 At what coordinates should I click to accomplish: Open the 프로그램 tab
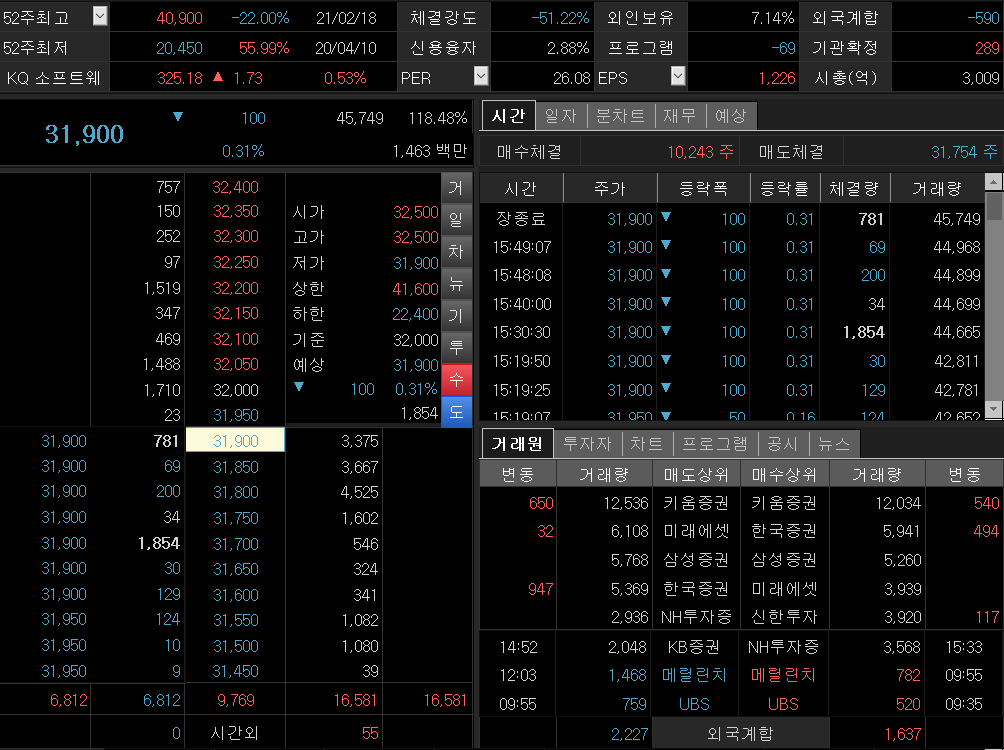coord(715,443)
